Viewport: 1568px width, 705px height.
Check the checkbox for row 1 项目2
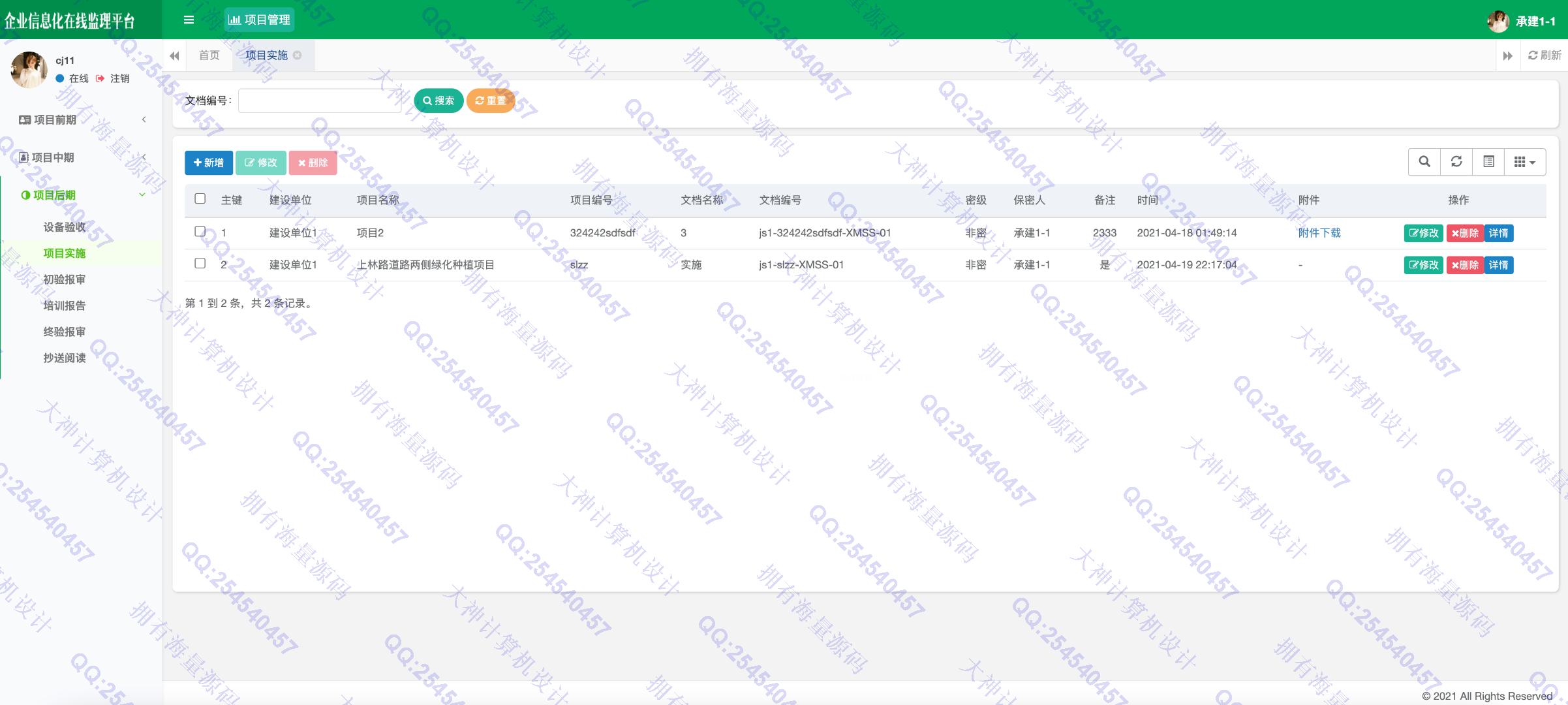[200, 231]
